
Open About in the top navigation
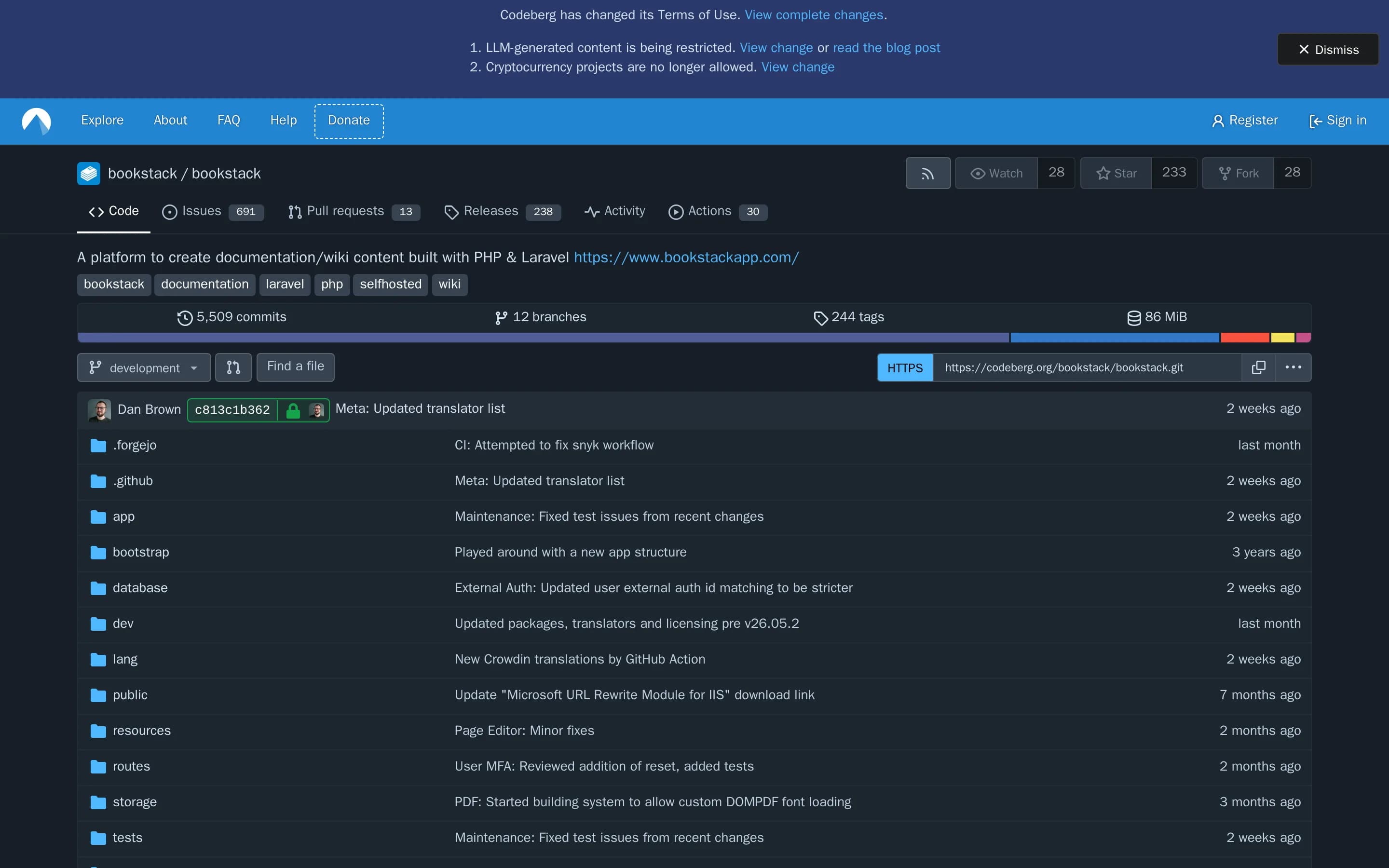click(x=170, y=121)
